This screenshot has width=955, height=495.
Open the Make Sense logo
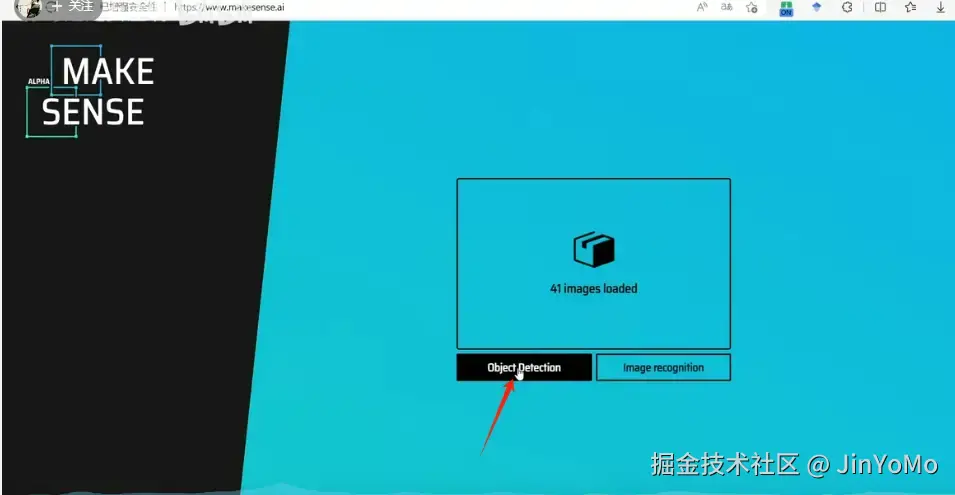pyautogui.click(x=90, y=91)
